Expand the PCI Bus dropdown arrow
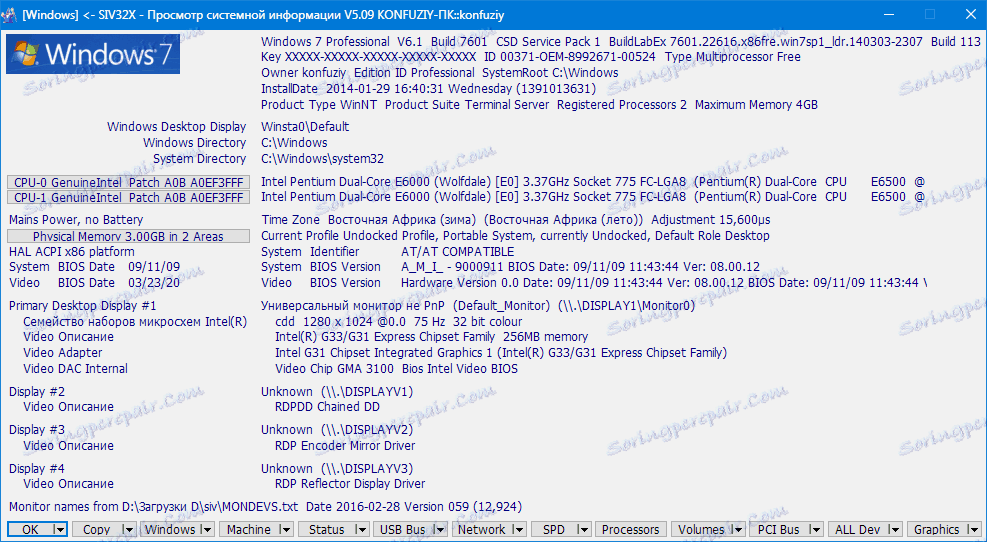The width and height of the screenshot is (987, 542). pos(816,529)
